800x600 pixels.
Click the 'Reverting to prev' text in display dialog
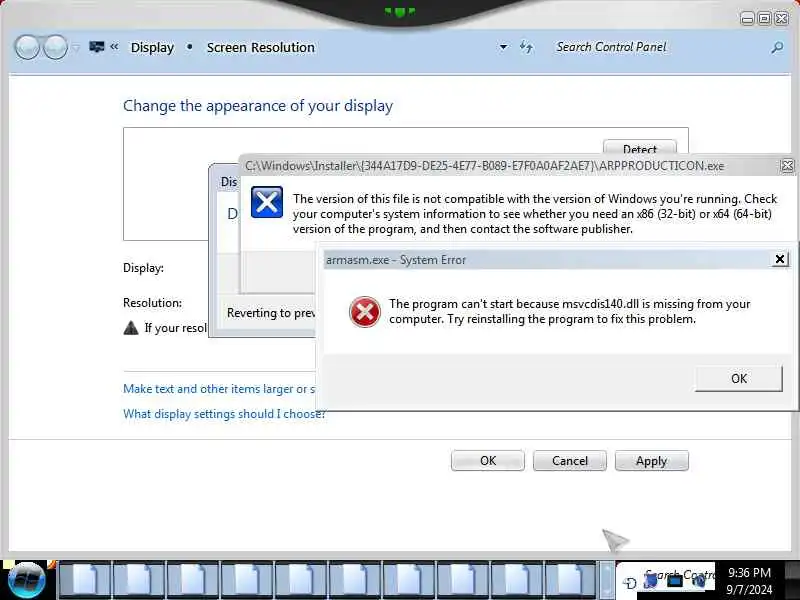(271, 313)
